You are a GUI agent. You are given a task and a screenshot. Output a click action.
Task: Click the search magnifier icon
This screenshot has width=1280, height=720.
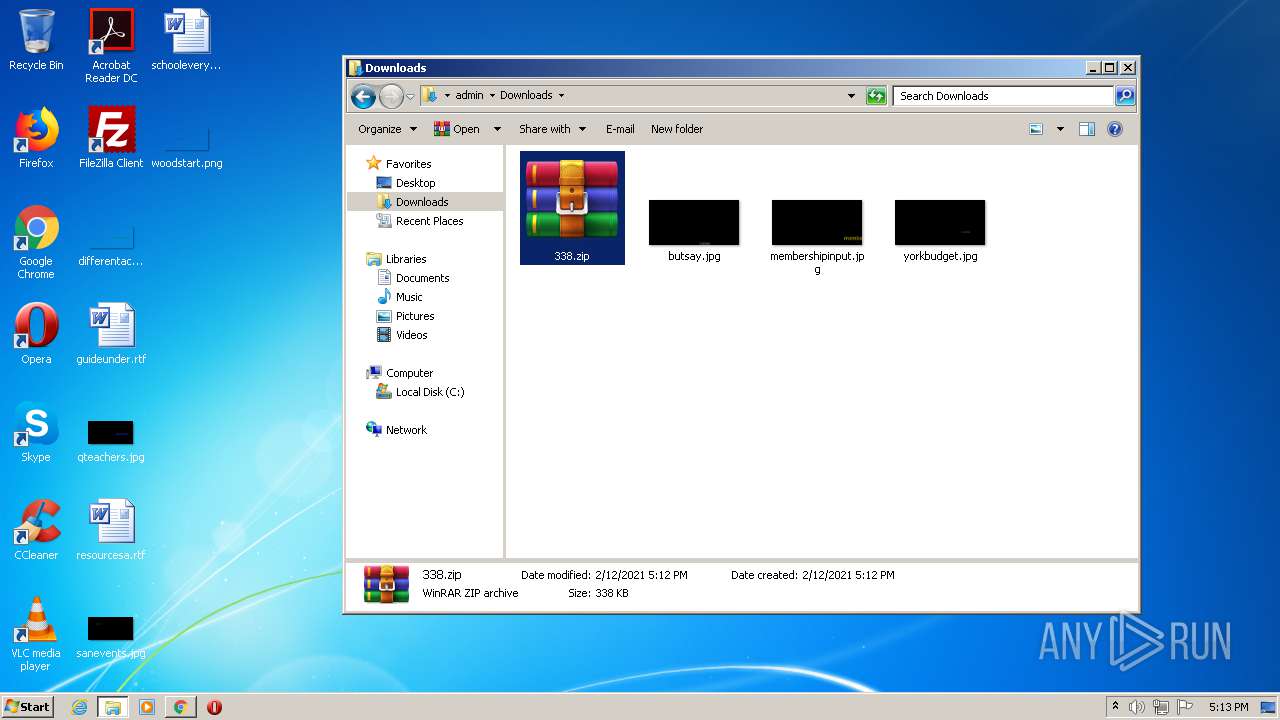point(1125,96)
